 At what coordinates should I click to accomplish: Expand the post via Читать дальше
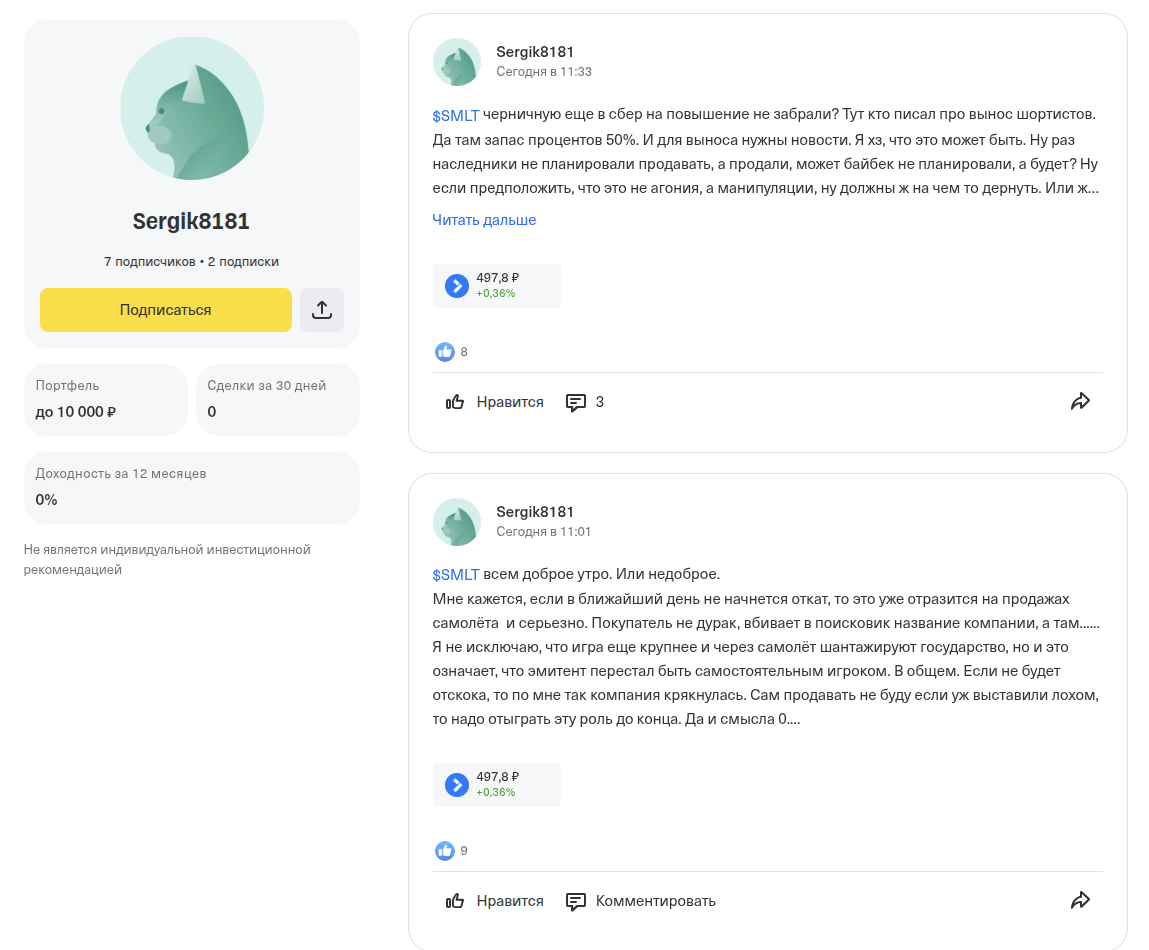coord(484,220)
